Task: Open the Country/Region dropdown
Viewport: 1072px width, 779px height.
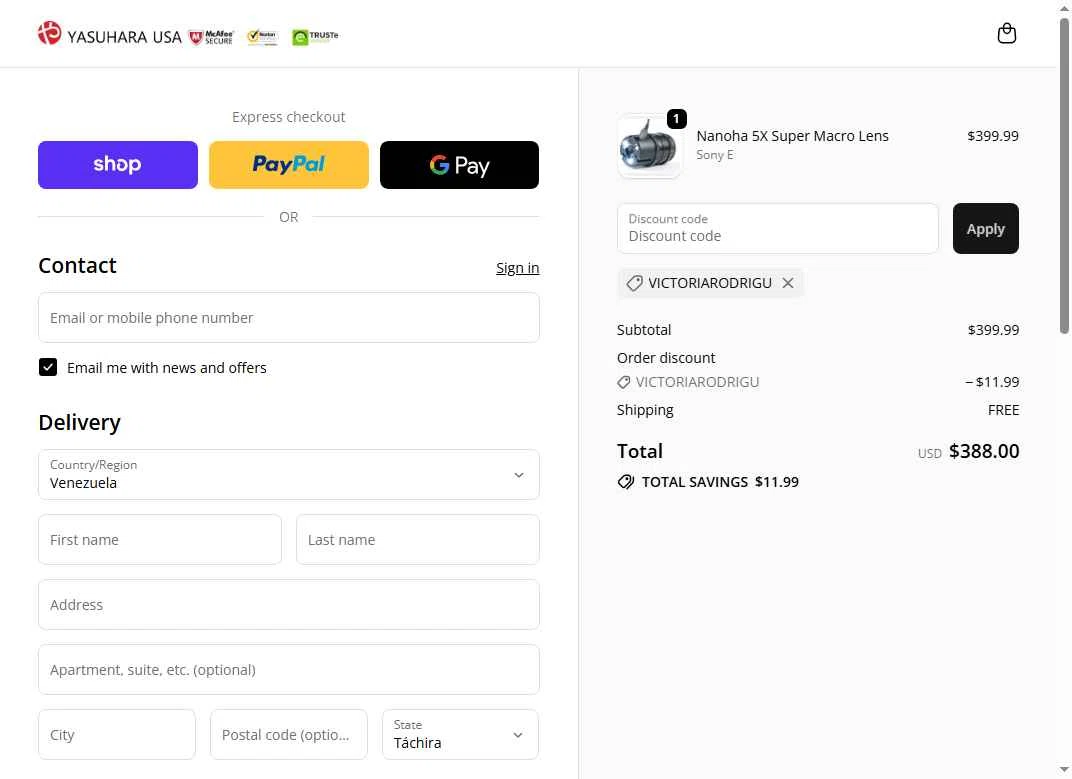Action: click(x=289, y=475)
